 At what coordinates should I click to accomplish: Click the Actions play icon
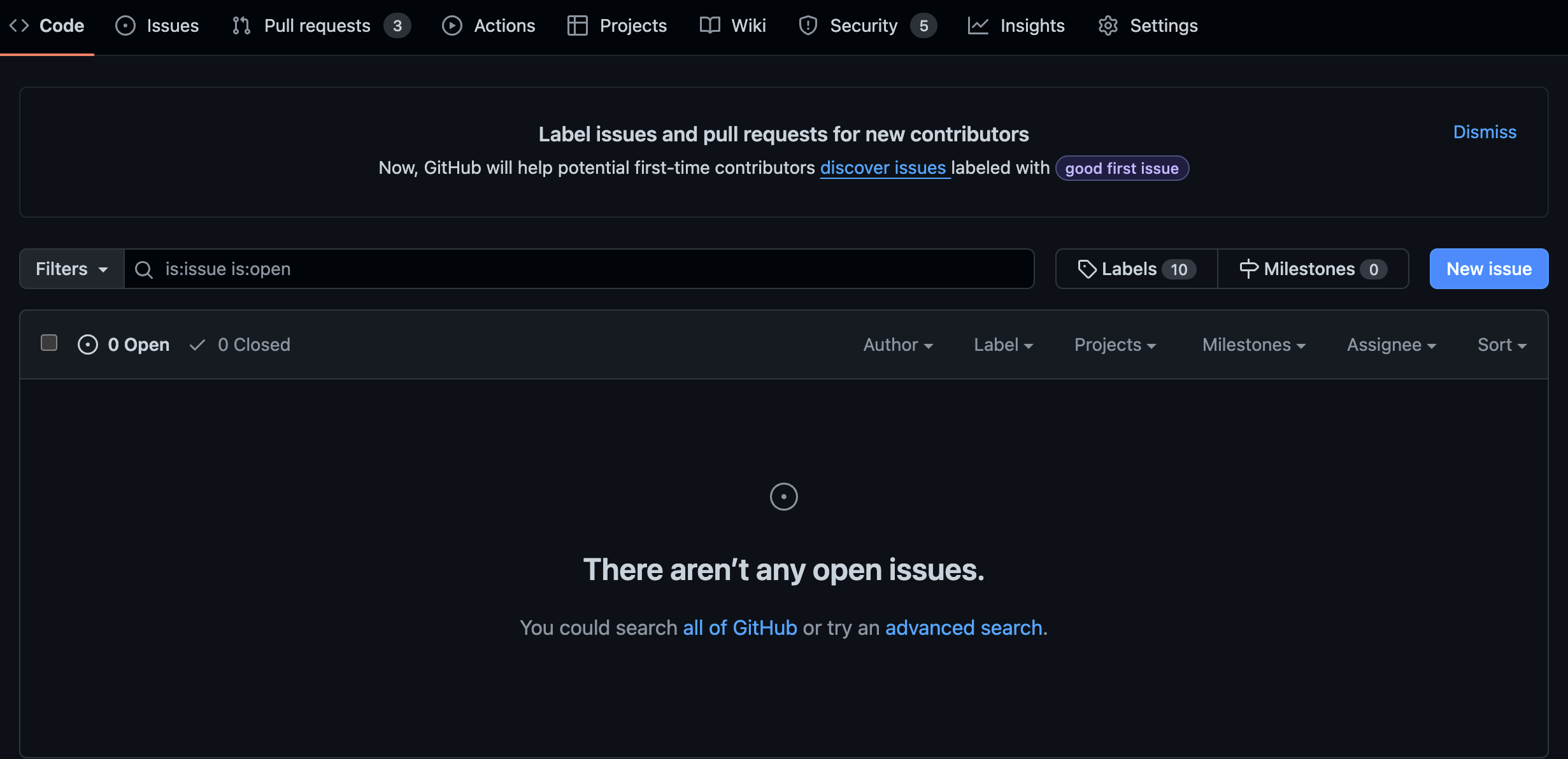[x=452, y=25]
